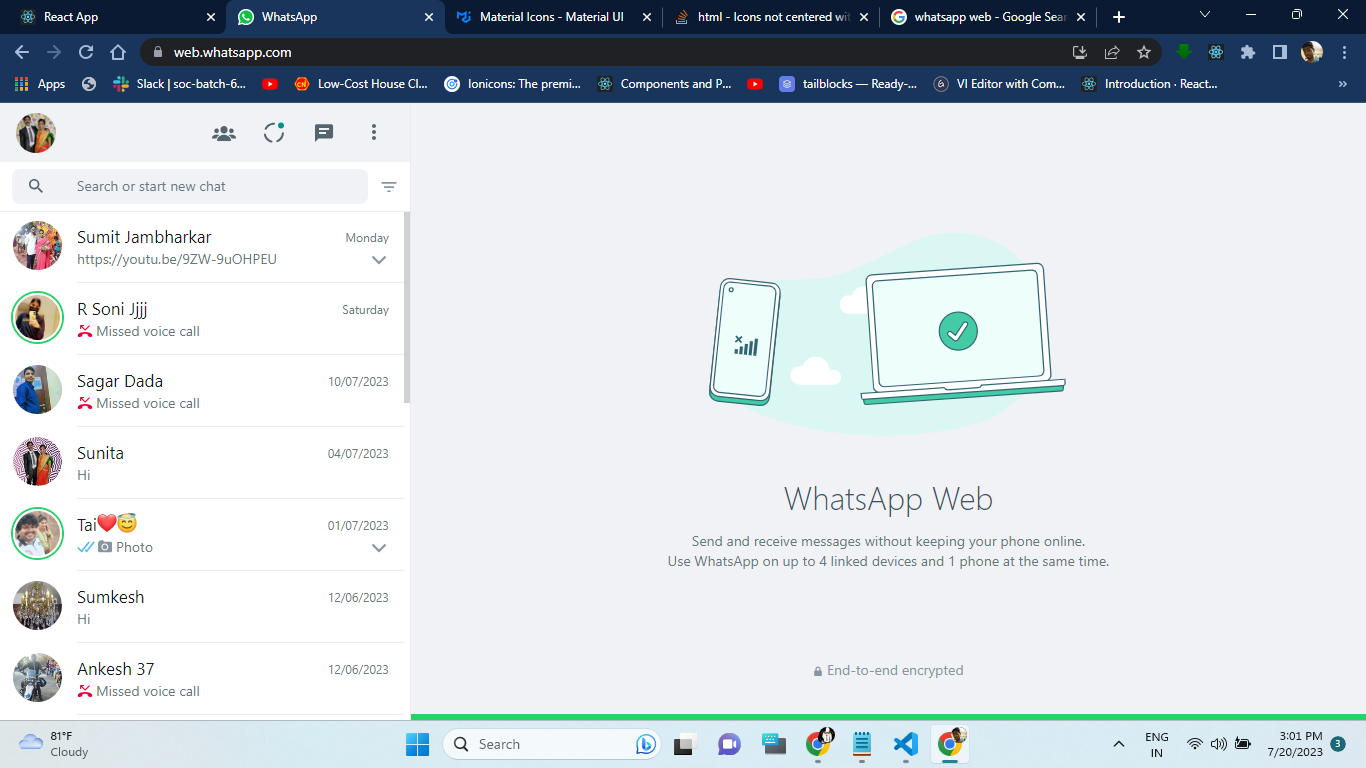Open the React Developer Tools extension icon
This screenshot has width=1366, height=768.
[1216, 52]
